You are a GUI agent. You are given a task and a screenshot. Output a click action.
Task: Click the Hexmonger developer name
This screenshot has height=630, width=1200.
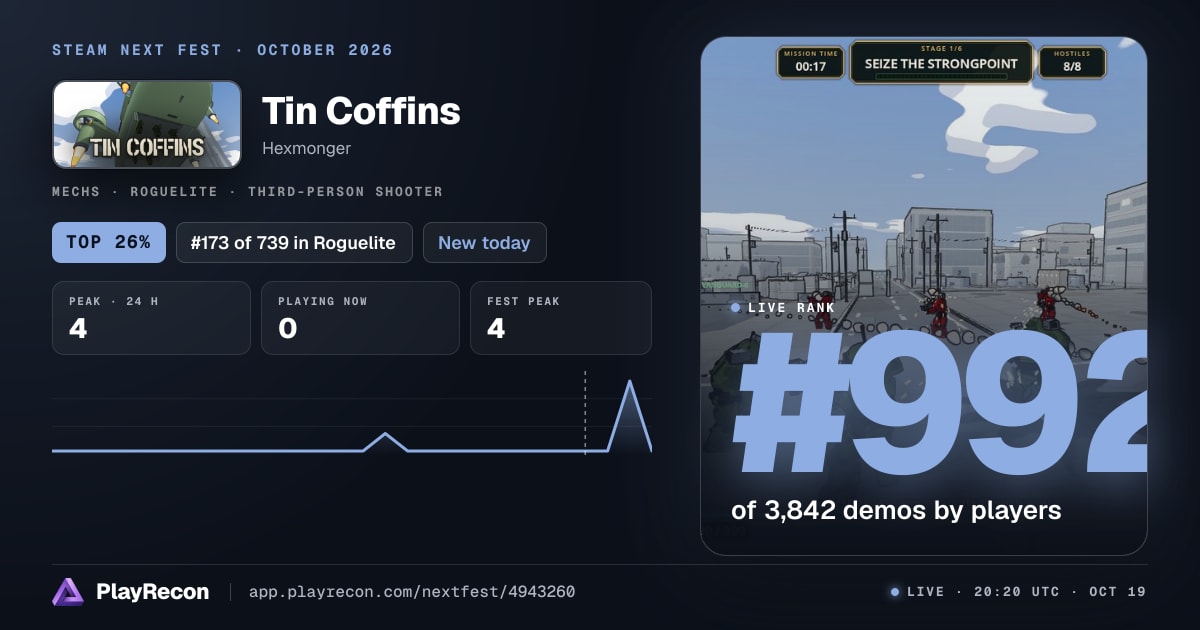click(x=306, y=148)
